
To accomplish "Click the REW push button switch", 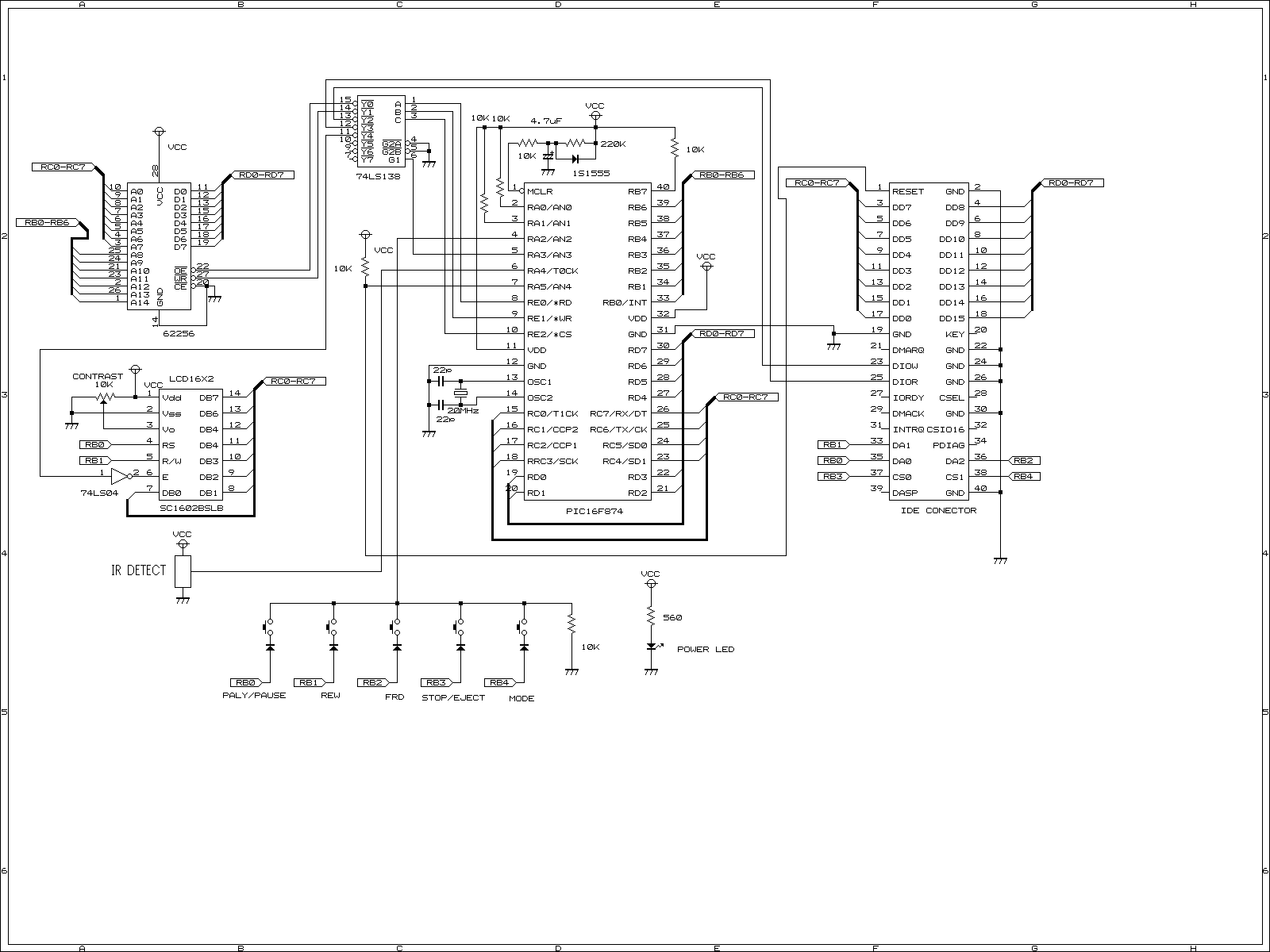I will pos(333,627).
